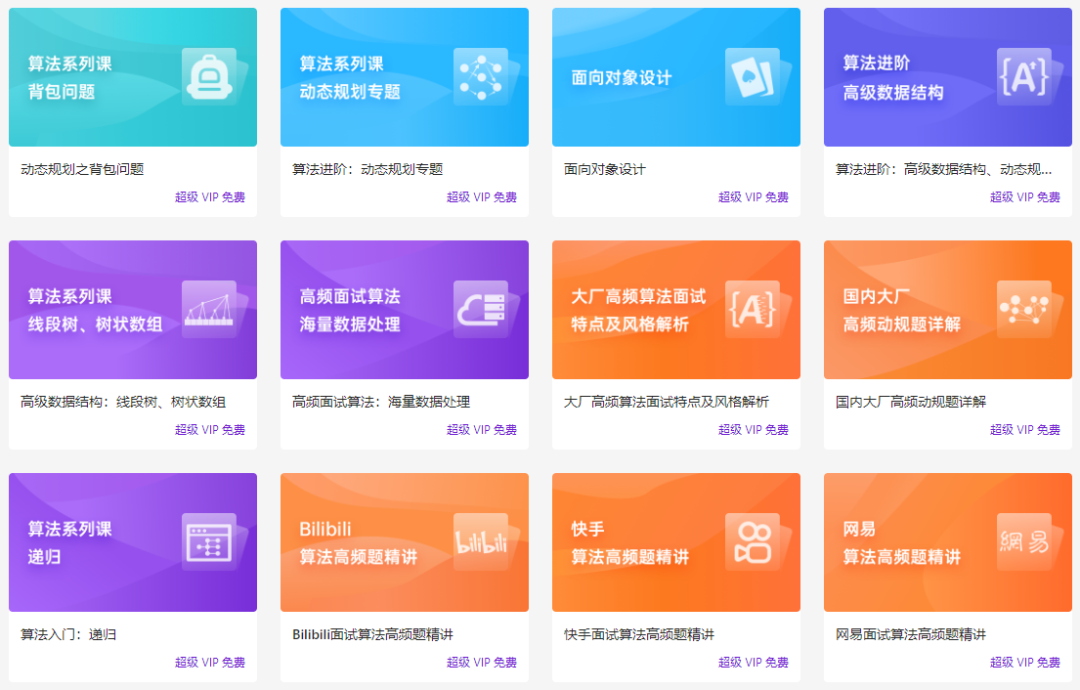Click 超级 VIP 免费 on 面向对象设计 card
This screenshot has width=1080, height=690.
point(754,197)
